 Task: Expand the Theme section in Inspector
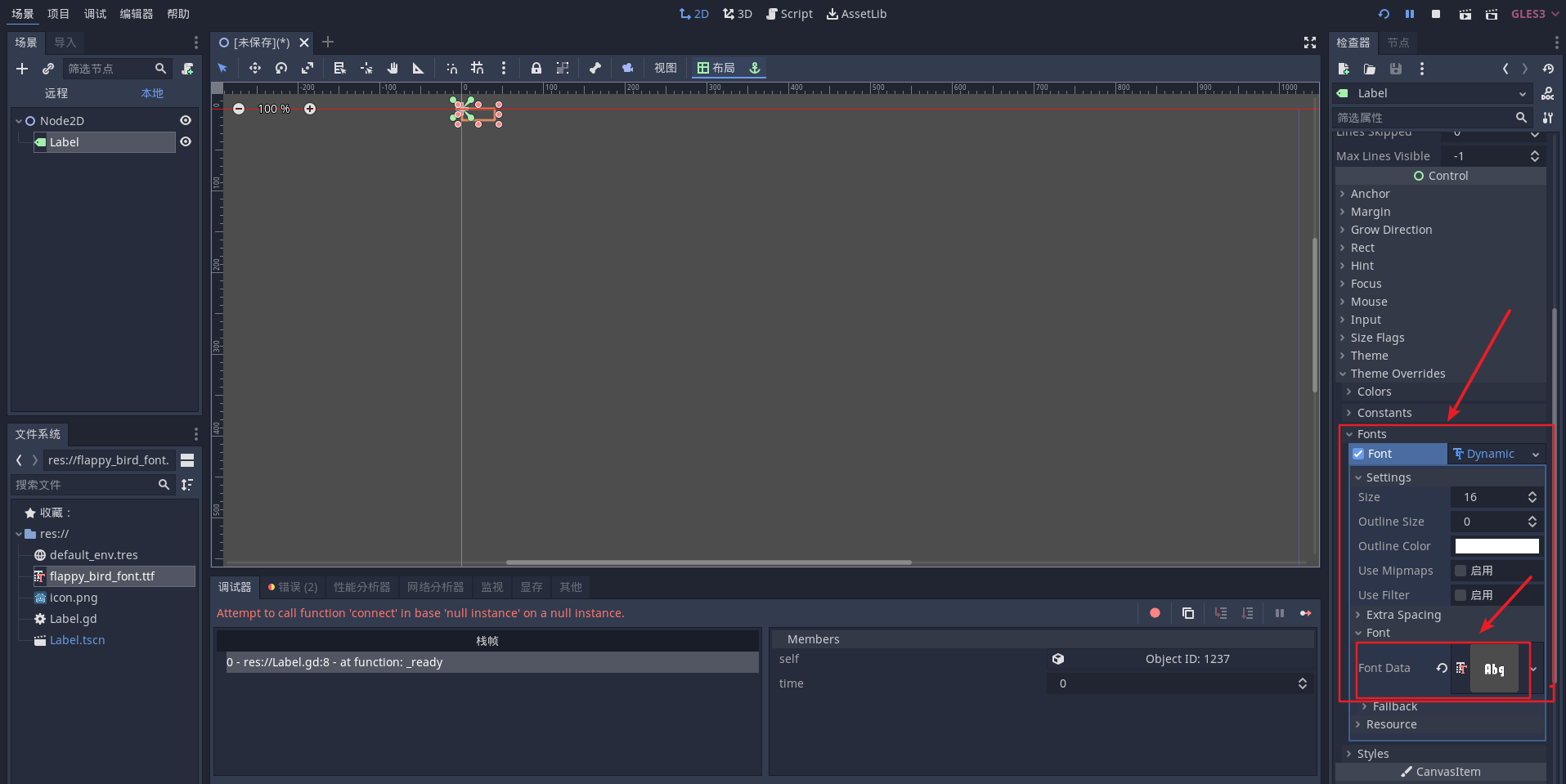[1370, 356]
